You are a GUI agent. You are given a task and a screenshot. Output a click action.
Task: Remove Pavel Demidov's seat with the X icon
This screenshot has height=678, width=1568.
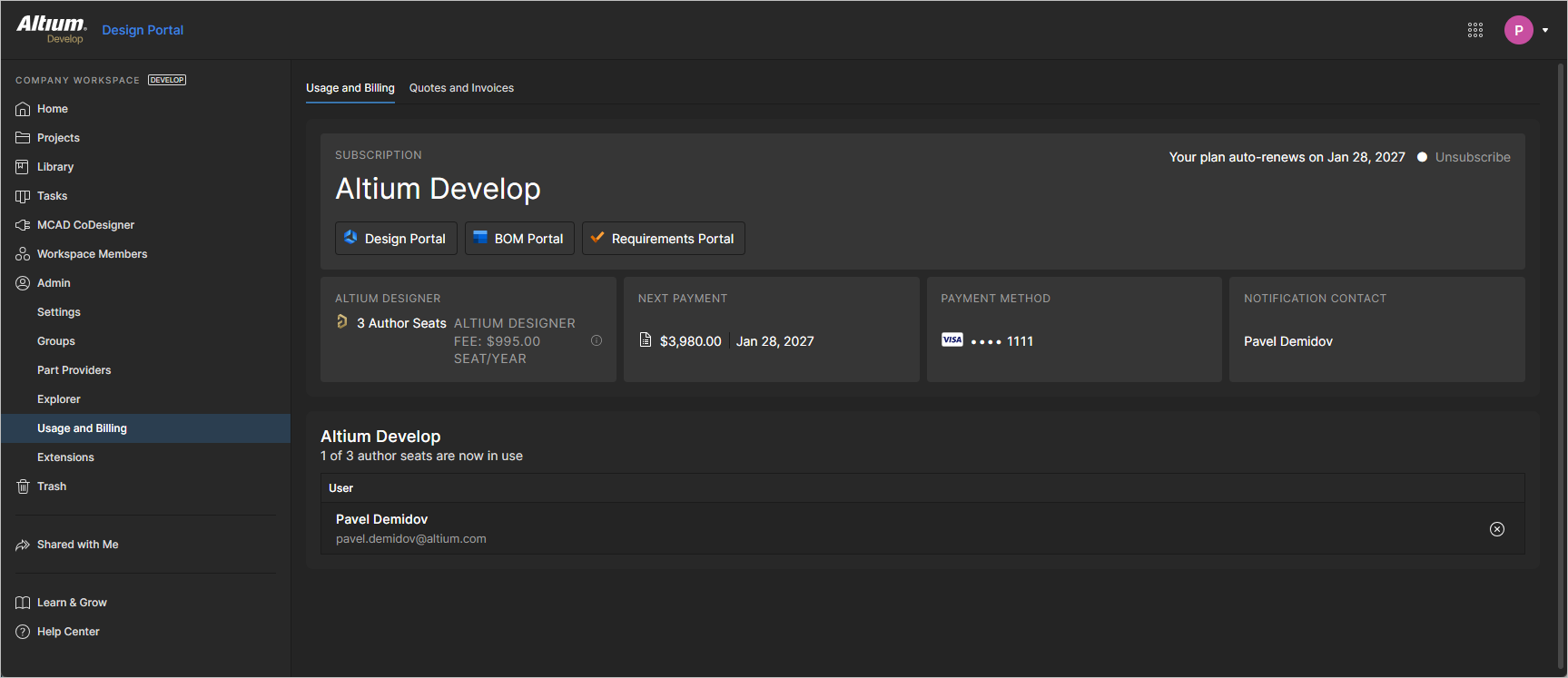[x=1497, y=529]
